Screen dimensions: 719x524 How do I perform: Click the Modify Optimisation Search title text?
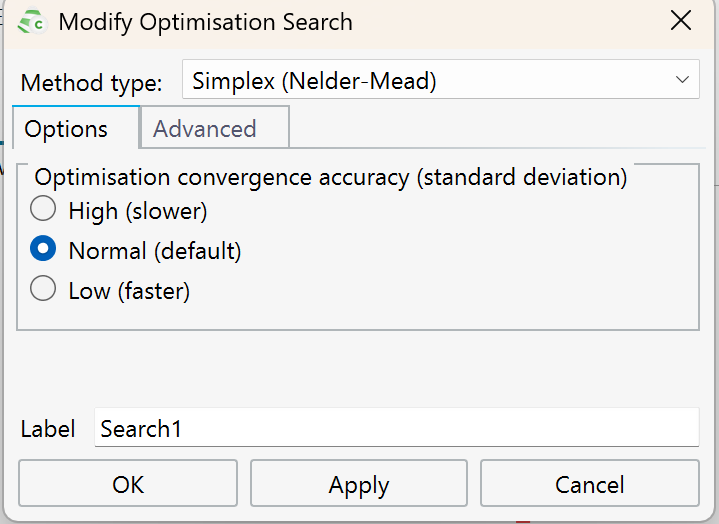tap(205, 22)
